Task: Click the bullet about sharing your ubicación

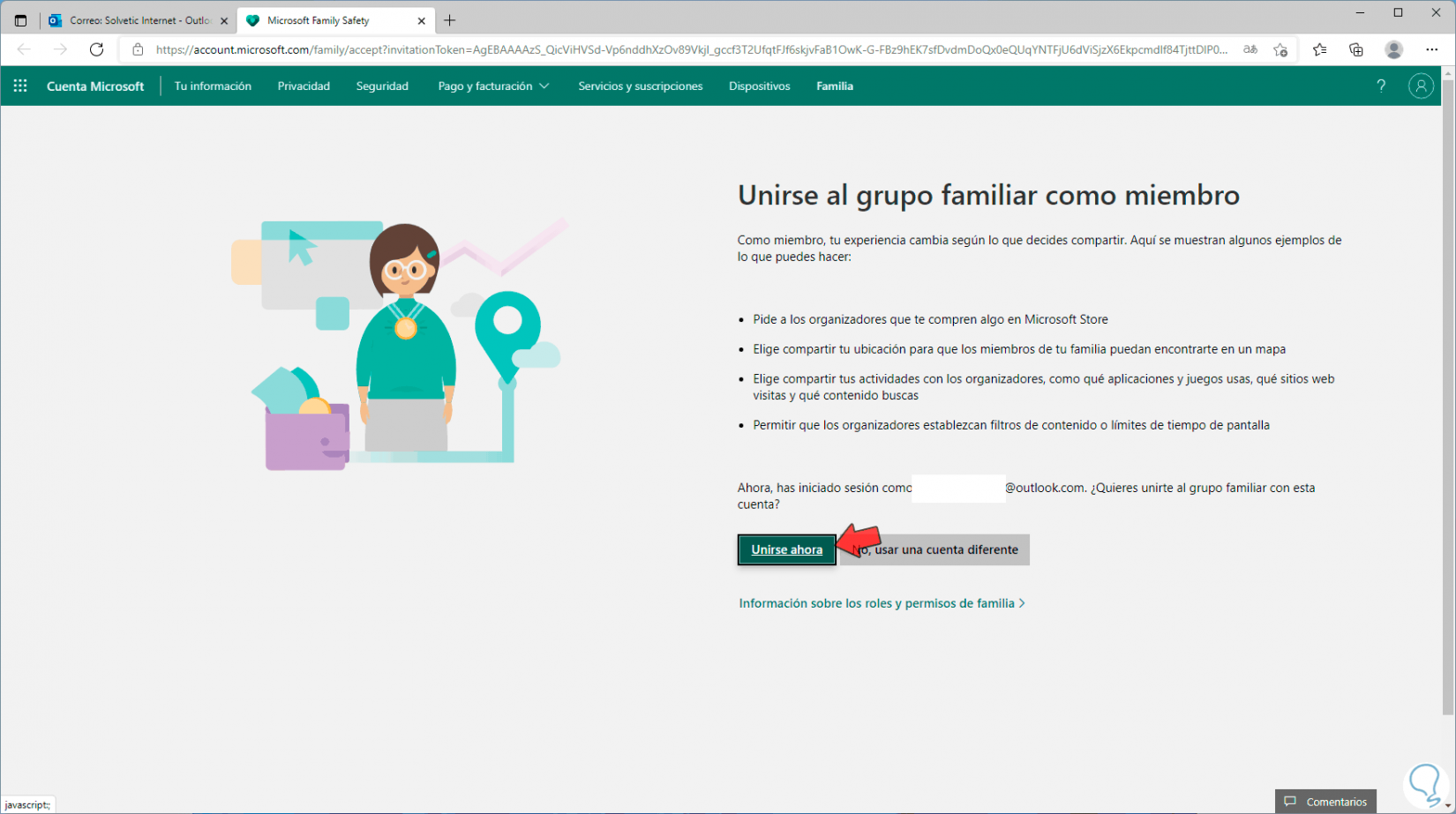Action: point(1019,349)
